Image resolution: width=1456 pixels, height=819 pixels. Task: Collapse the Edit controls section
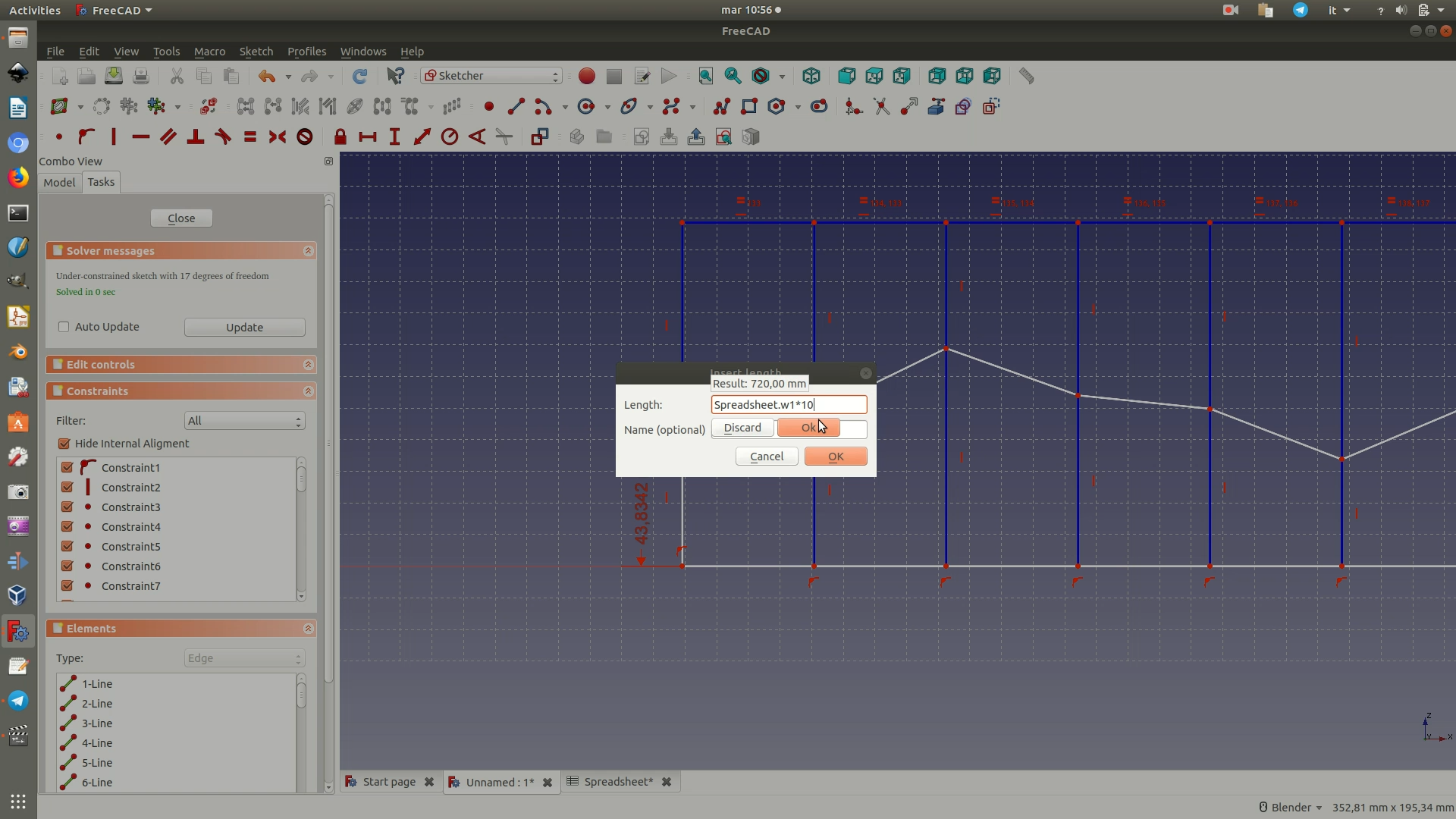pos(308,365)
